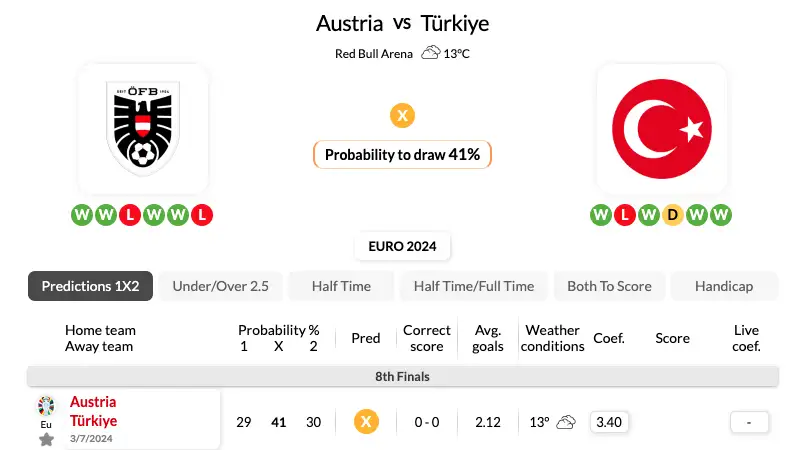
Task: Click the Austria ÖFB team crest
Action: 143,128
